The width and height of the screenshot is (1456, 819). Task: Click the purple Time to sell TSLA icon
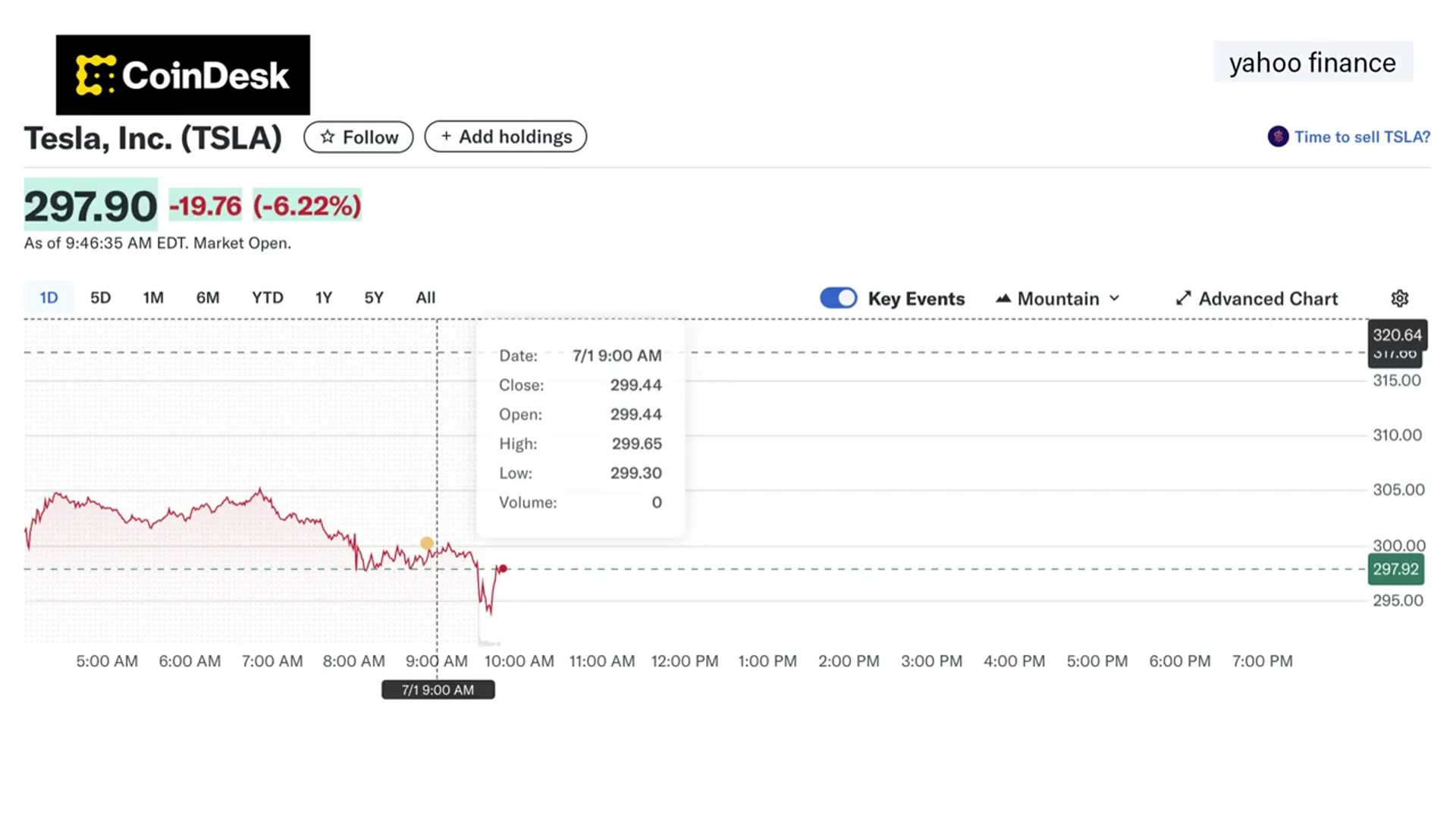coord(1278,136)
